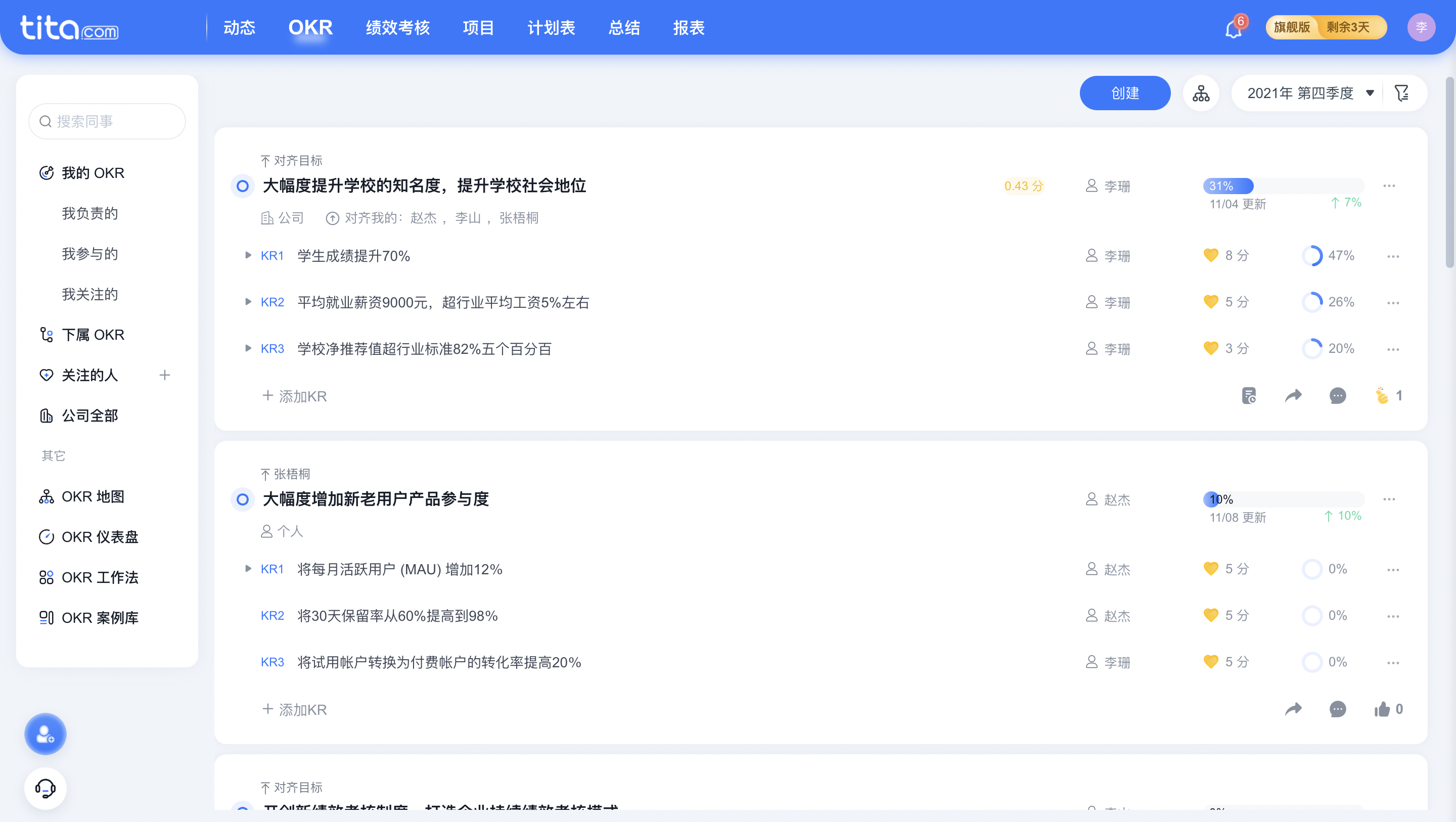Add a followed person with the plus icon

[x=164, y=375]
